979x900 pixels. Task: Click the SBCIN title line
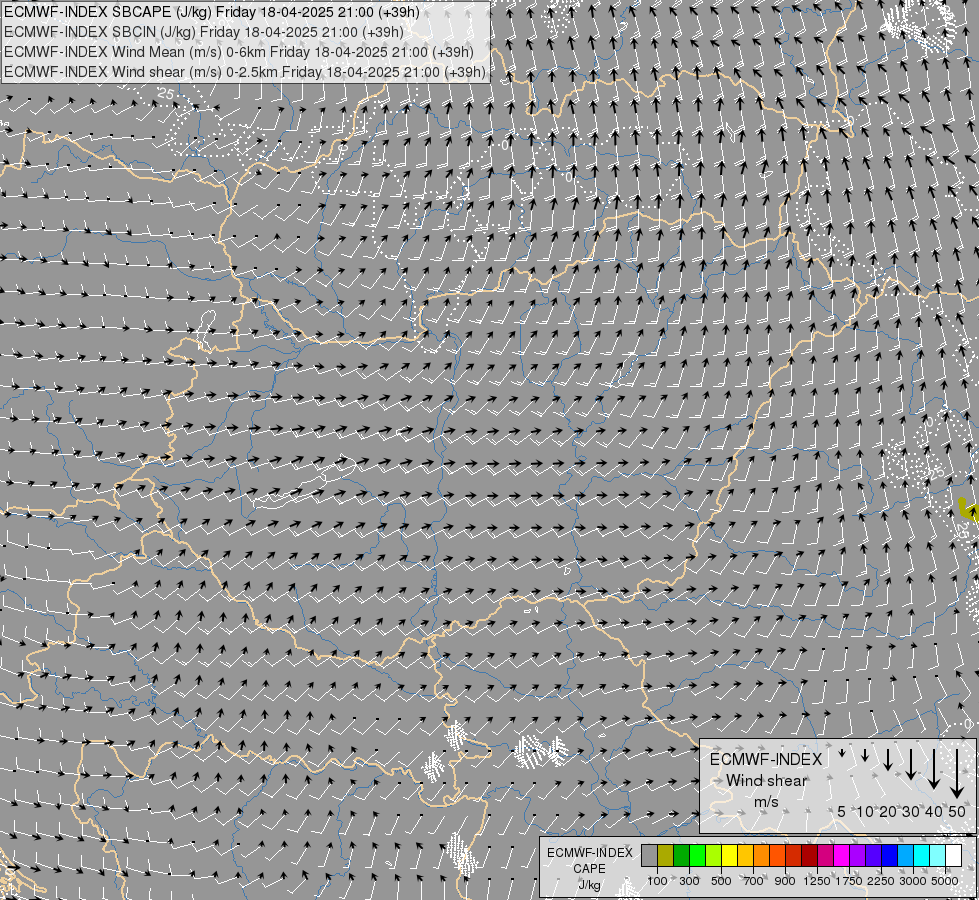pos(204,32)
